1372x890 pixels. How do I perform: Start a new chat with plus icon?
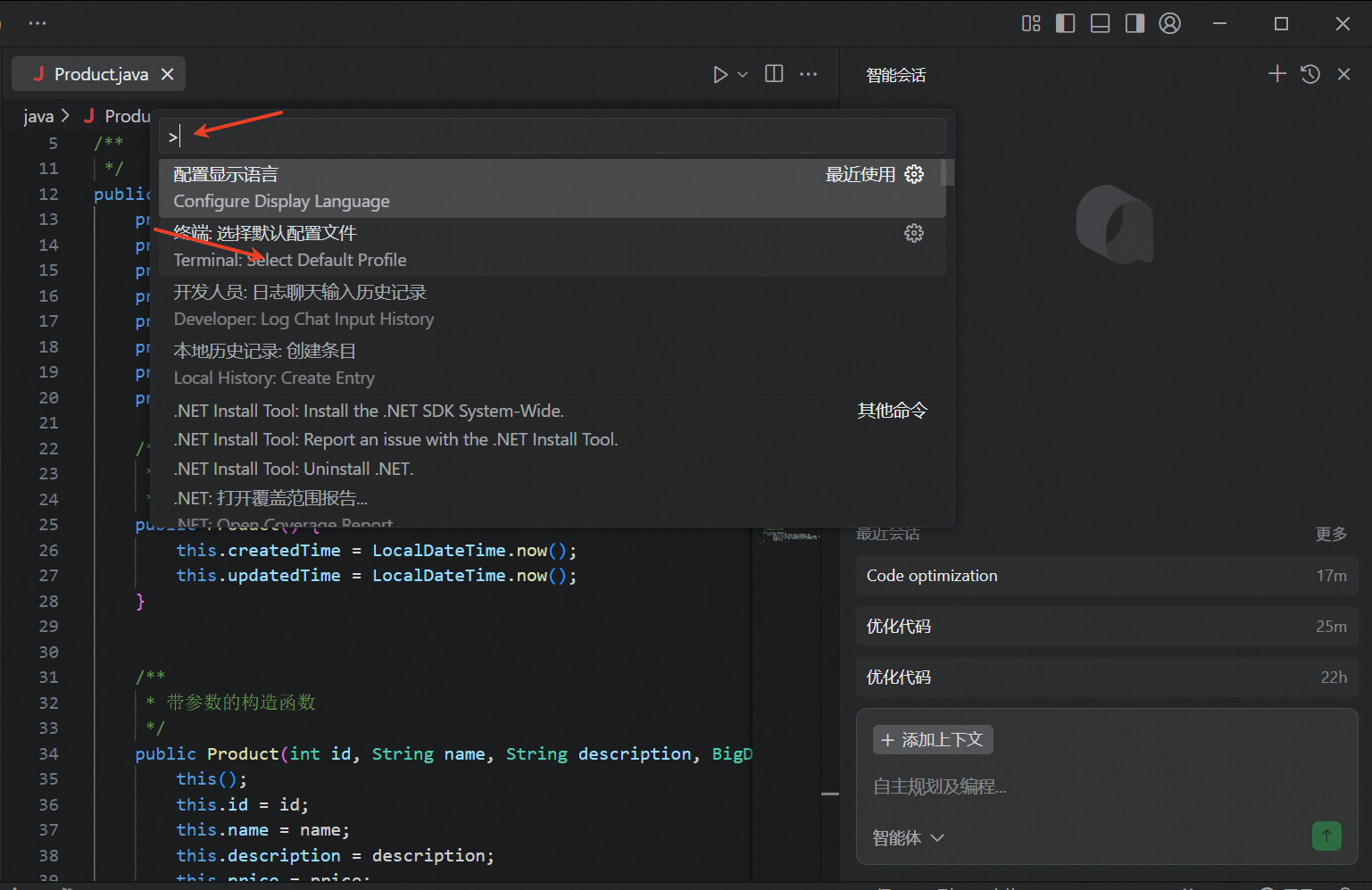coord(1277,74)
